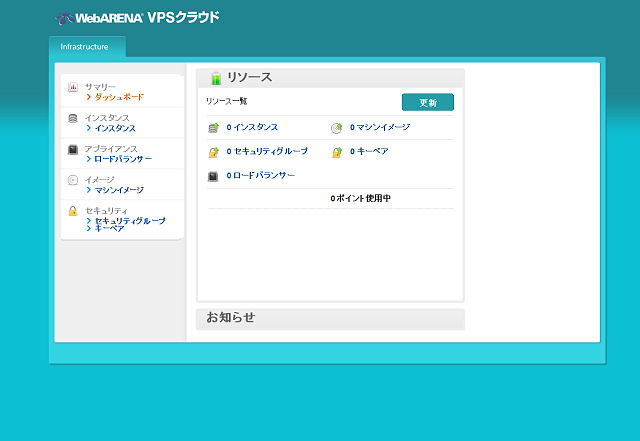This screenshot has height=441, width=640.
Task: Open the 0 マシンイメージ resource link
Action: 380,127
